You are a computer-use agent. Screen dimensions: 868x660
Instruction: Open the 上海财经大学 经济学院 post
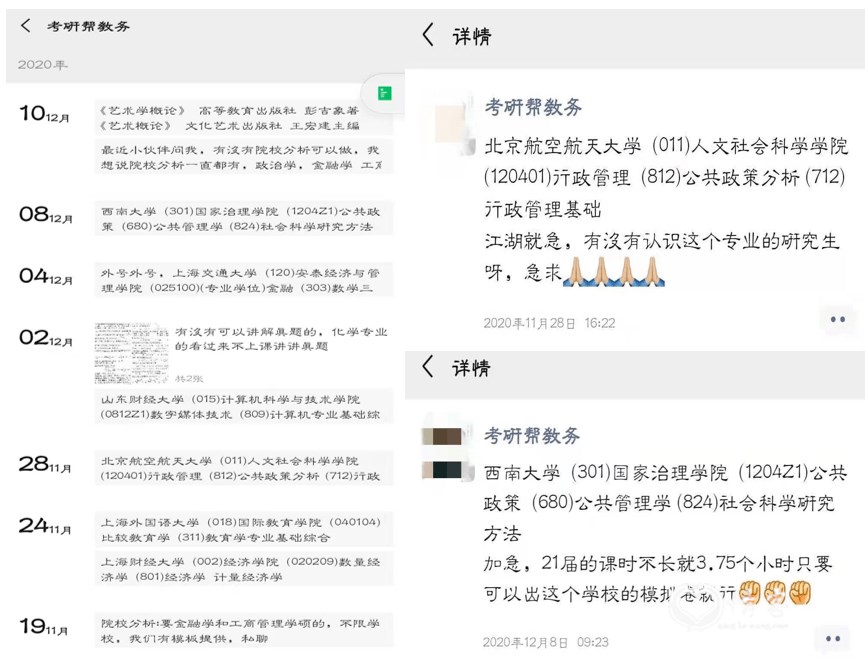(x=244, y=569)
